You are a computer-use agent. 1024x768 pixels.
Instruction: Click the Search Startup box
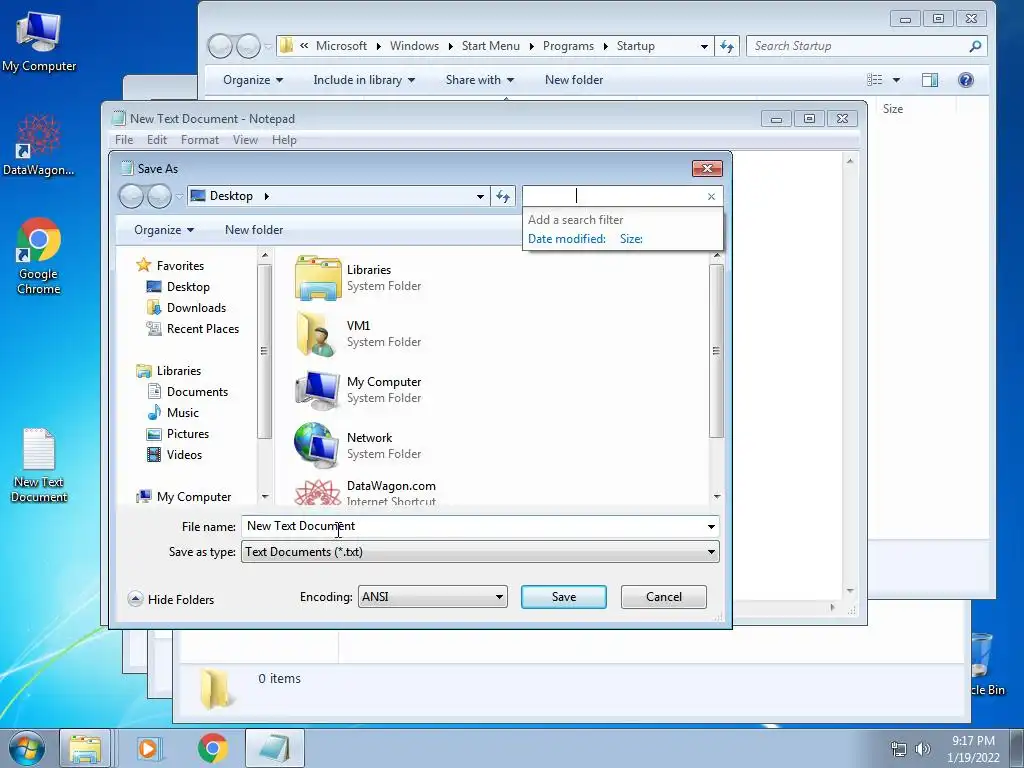click(866, 46)
